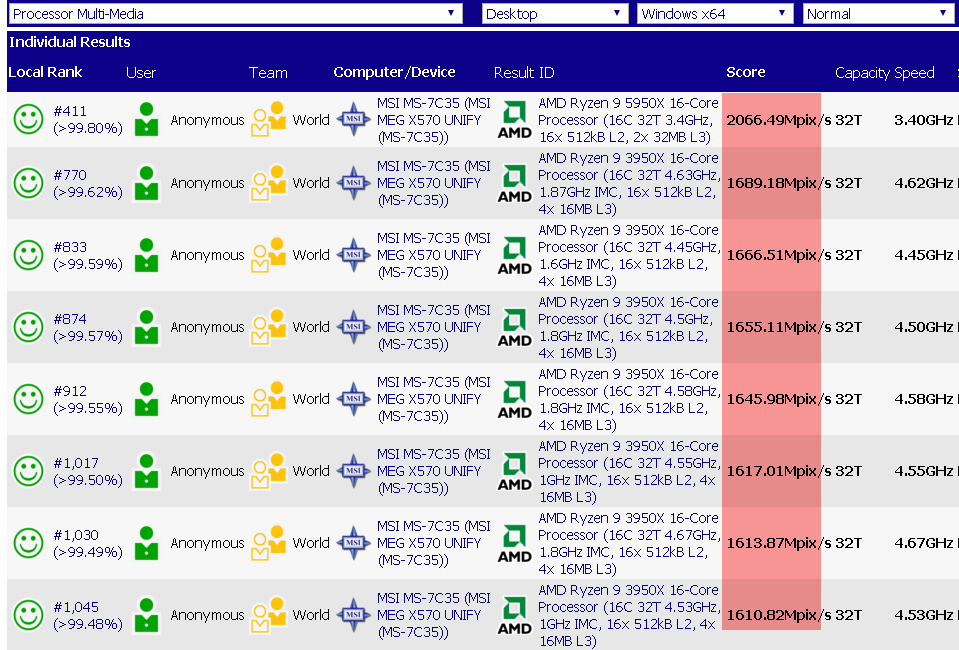
Task: Open MSI MS-7C35 device link in #833 row
Action: 434,255
